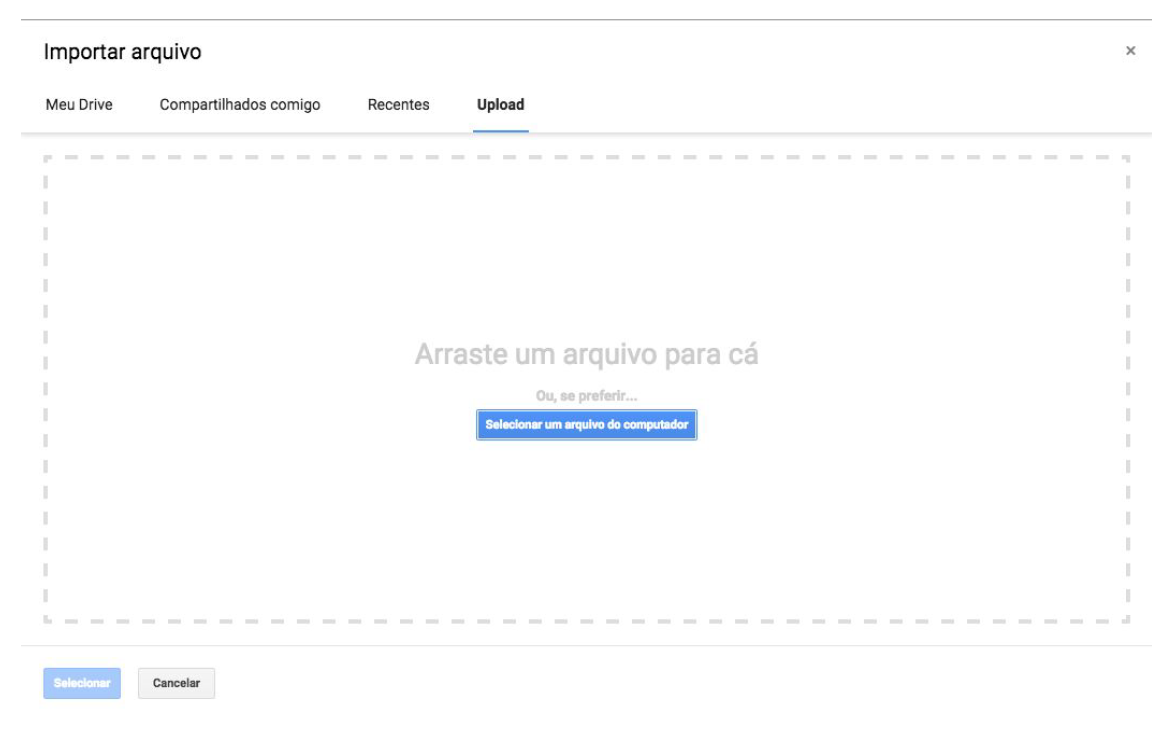This screenshot has width=1164, height=730.
Task: Click the Ou, se preferir... hint text
Action: click(x=586, y=398)
